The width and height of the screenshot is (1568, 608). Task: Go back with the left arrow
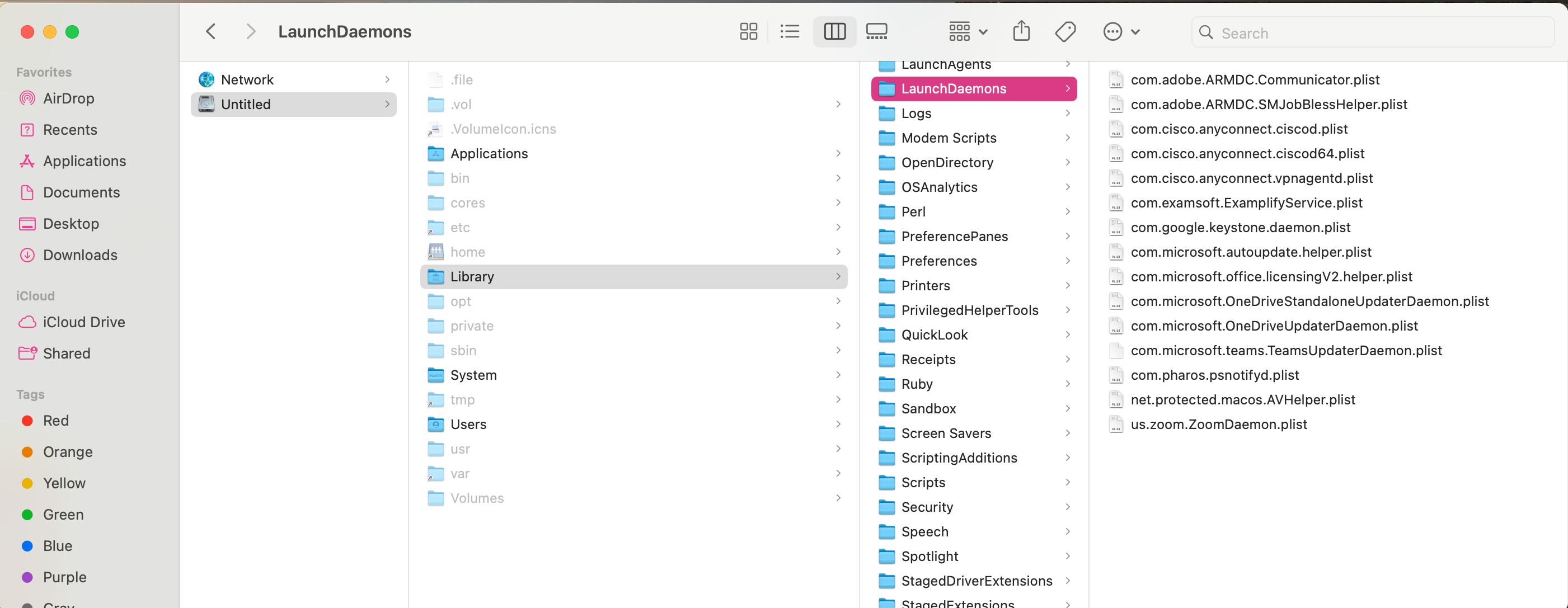tap(211, 32)
